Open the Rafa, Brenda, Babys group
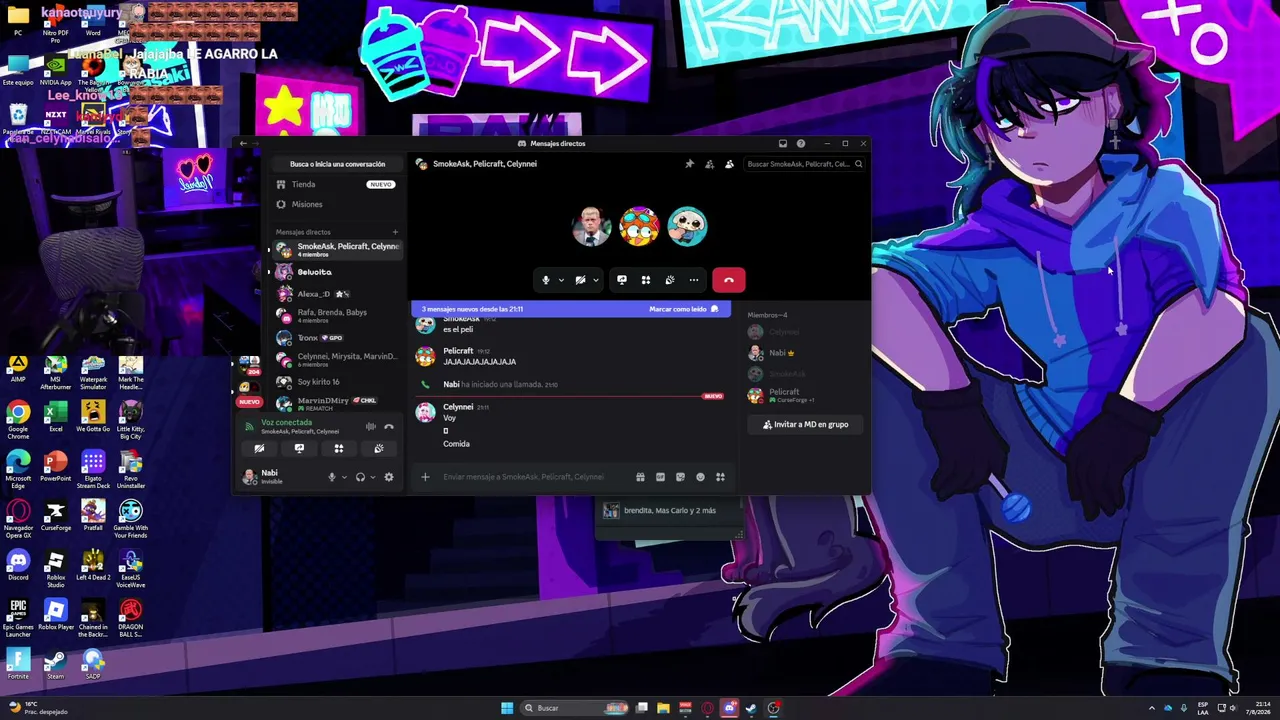This screenshot has height=720, width=1280. click(337, 316)
